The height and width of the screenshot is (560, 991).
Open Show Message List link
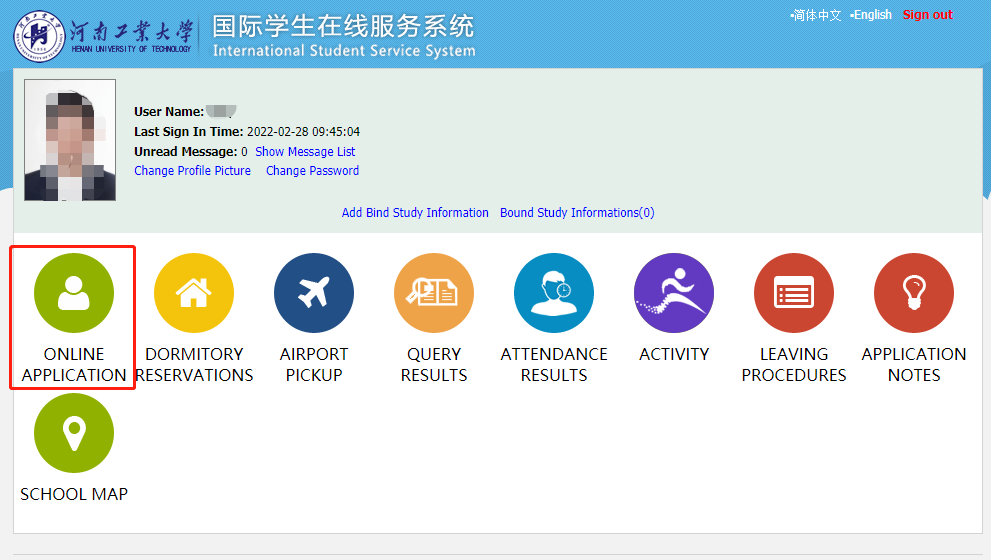point(305,152)
